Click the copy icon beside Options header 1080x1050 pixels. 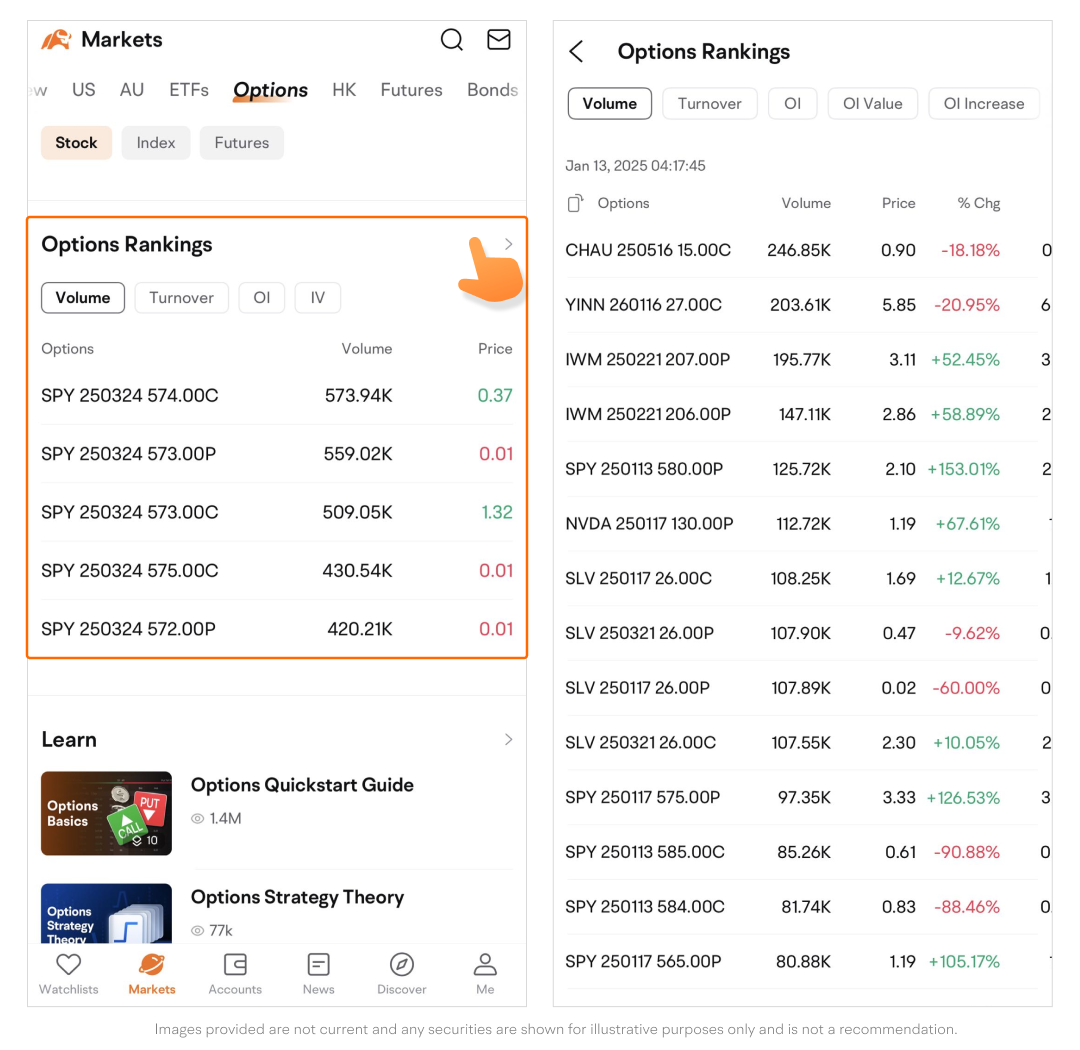[x=575, y=203]
